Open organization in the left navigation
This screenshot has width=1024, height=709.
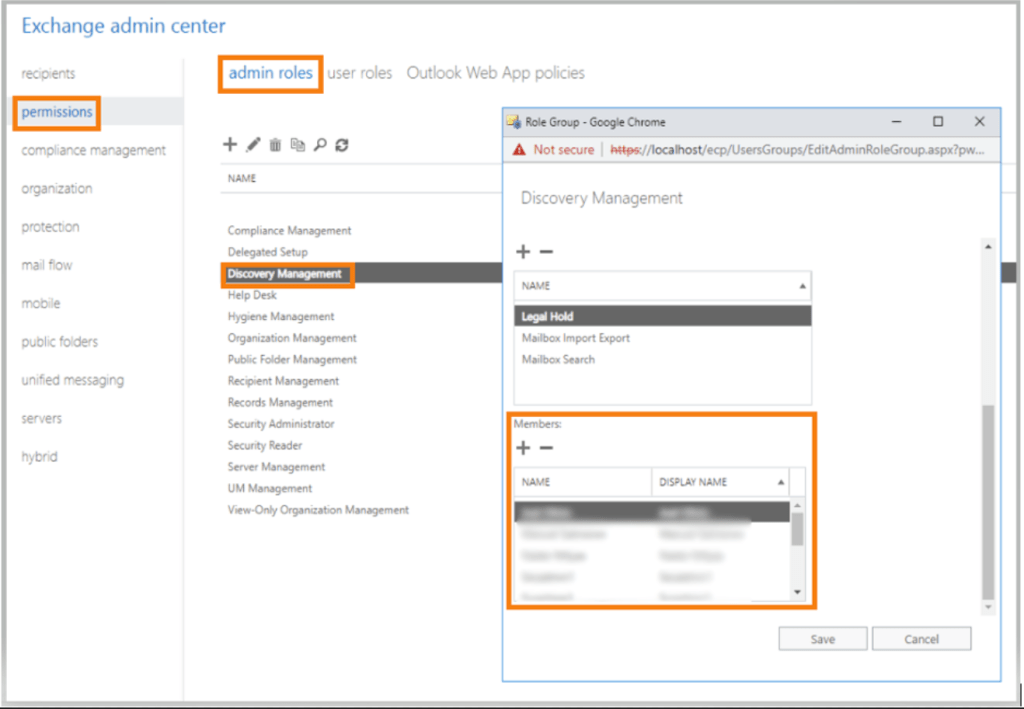pyautogui.click(x=57, y=189)
